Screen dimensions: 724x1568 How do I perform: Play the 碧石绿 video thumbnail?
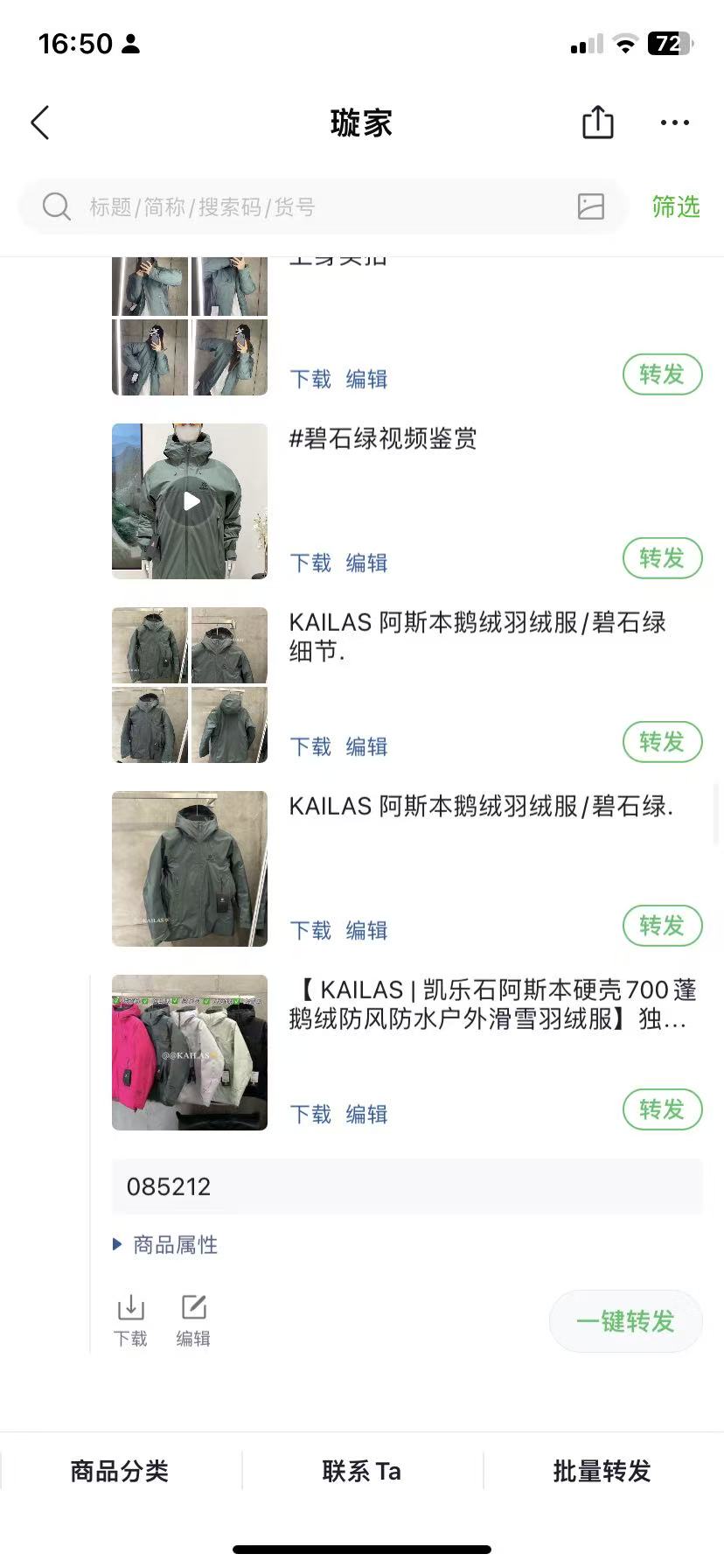tap(190, 501)
